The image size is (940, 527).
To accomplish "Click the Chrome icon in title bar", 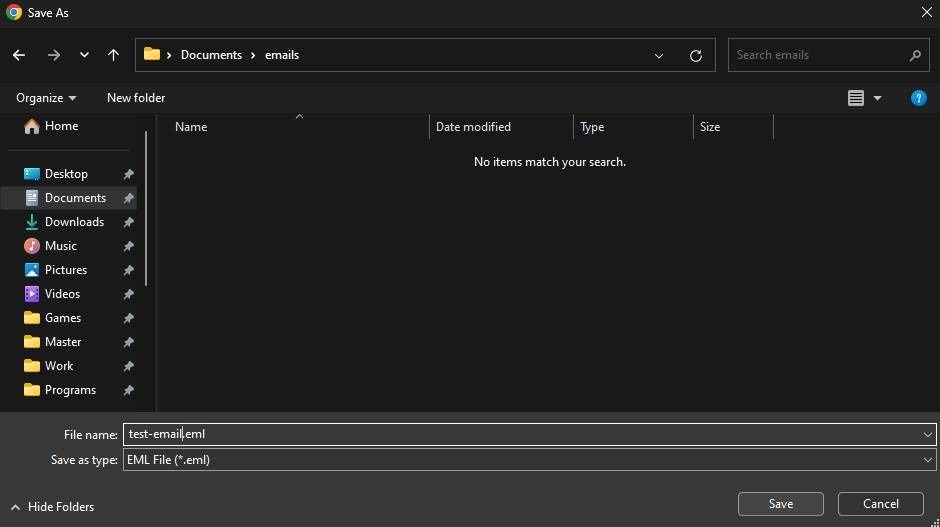I will click(14, 12).
